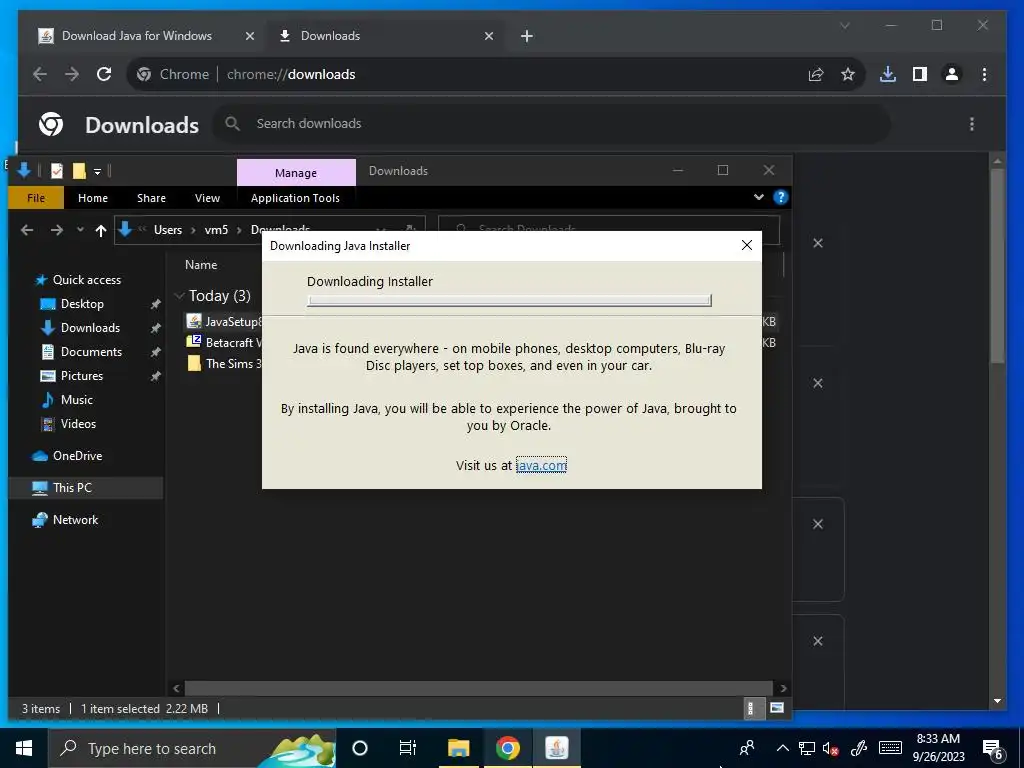Select the Application Tools ribbon tab
The width and height of the screenshot is (1024, 768).
pos(295,198)
